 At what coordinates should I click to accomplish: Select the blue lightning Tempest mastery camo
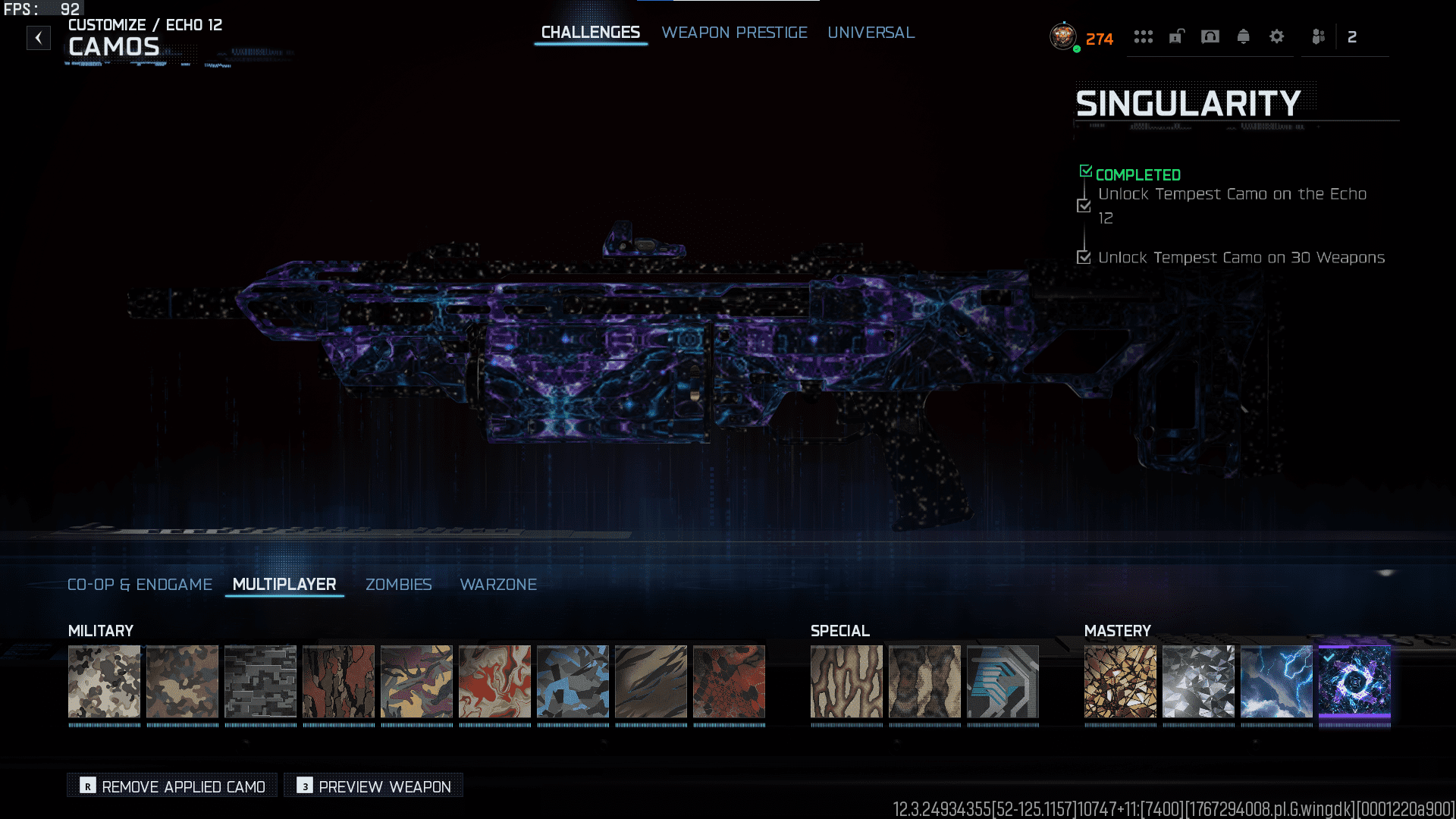tap(1276, 681)
